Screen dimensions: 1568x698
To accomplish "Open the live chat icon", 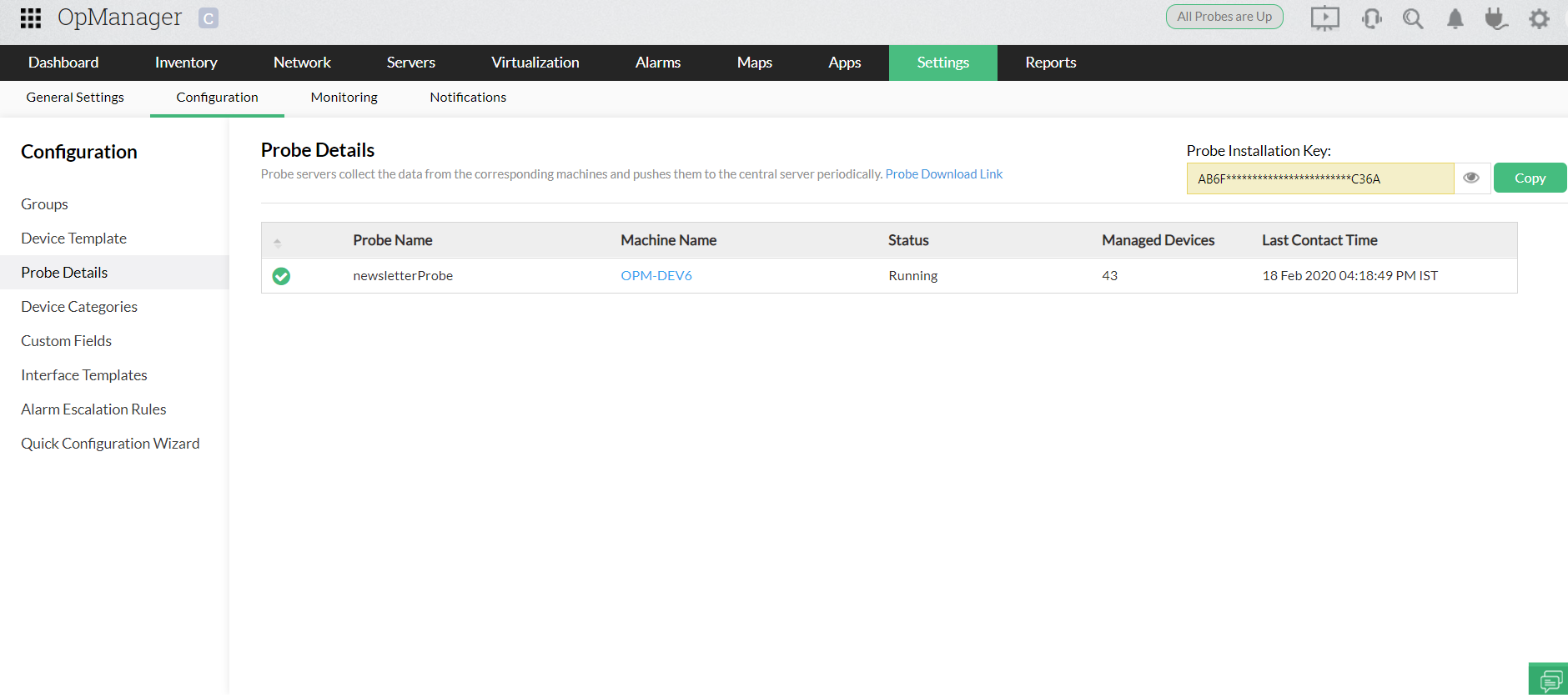I will click(x=1550, y=680).
